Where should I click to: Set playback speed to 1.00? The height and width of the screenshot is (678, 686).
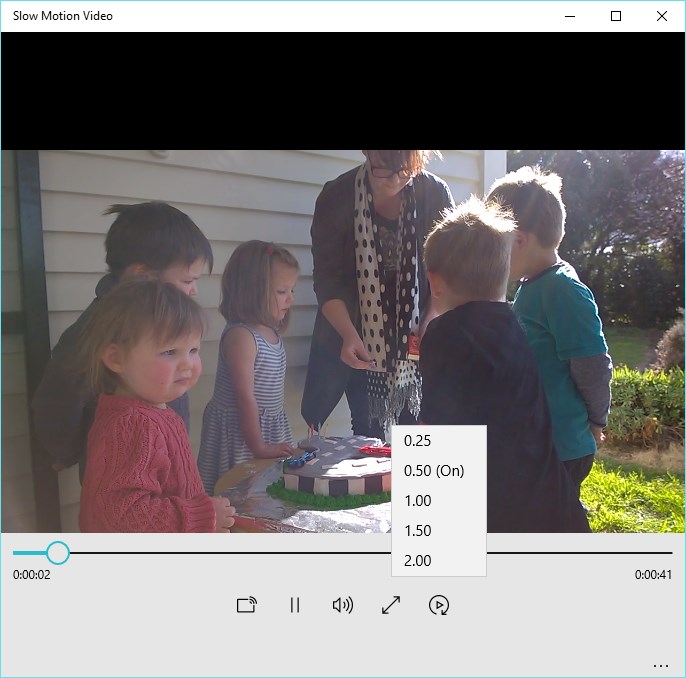coord(439,501)
